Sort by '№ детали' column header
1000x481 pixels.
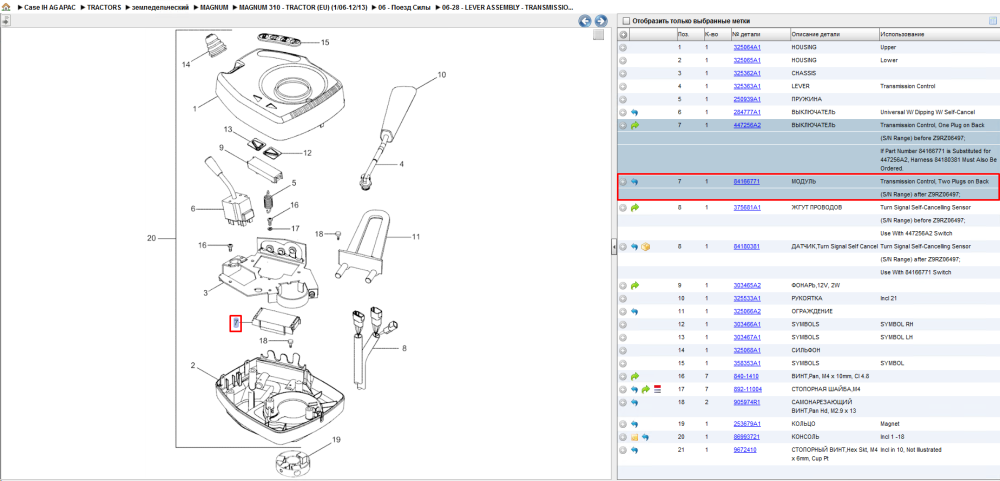click(746, 34)
